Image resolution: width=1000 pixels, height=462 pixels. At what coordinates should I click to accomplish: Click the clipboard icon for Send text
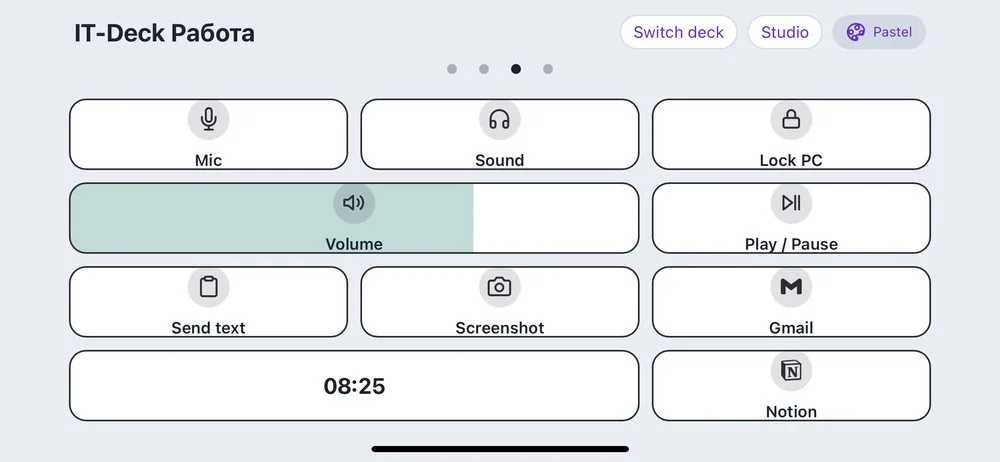(x=209, y=287)
